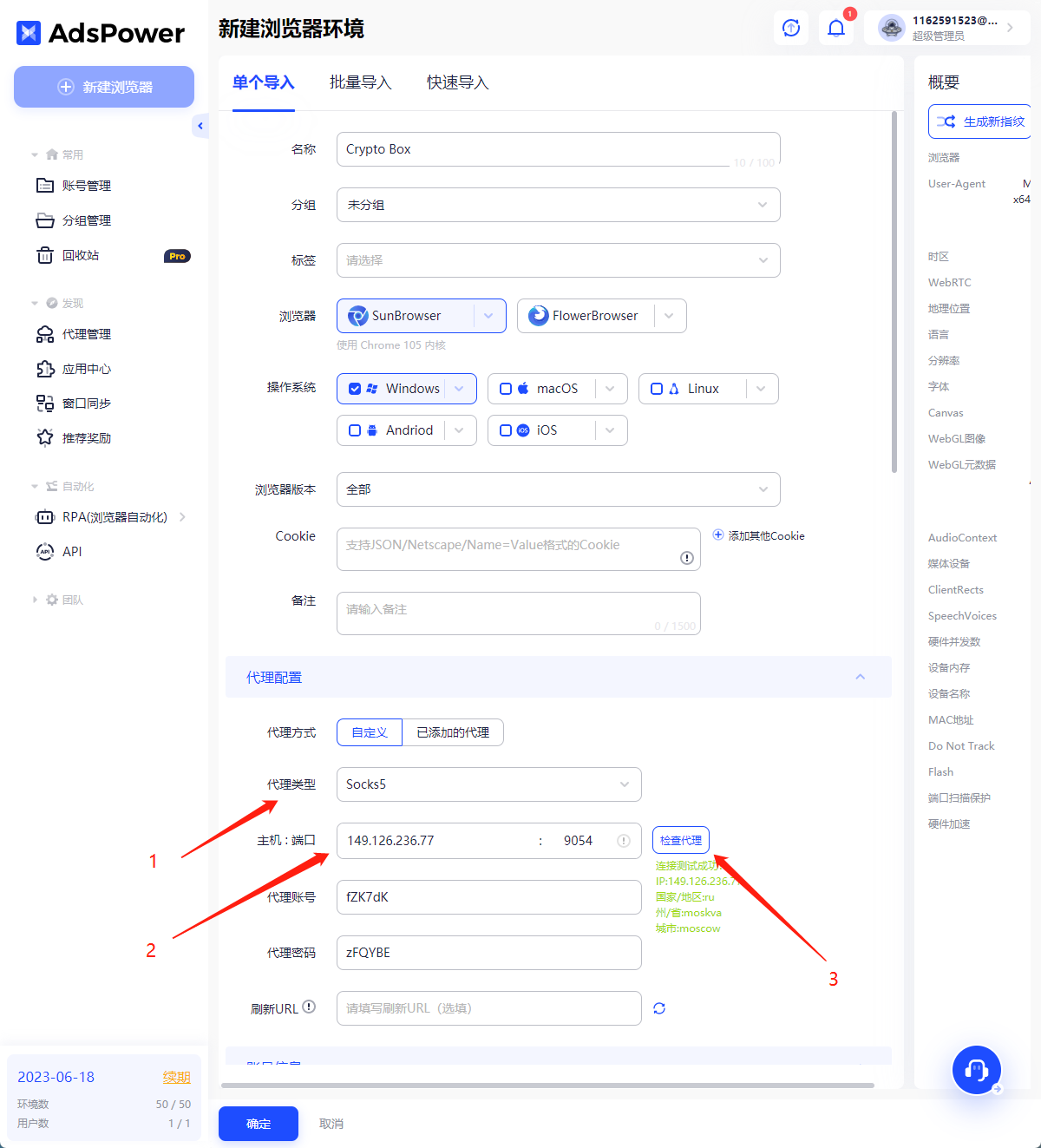Click the Cookie textarea
This screenshot has height=1148, width=1041.
519,549
